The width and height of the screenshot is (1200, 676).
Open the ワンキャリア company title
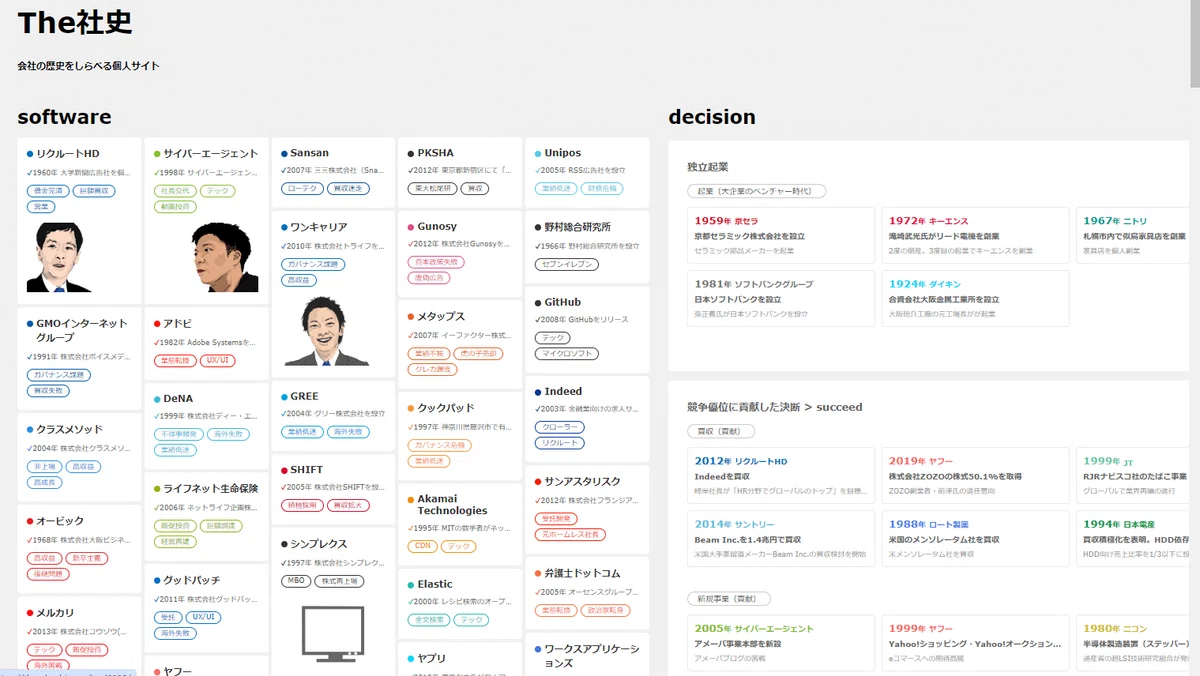(x=318, y=228)
